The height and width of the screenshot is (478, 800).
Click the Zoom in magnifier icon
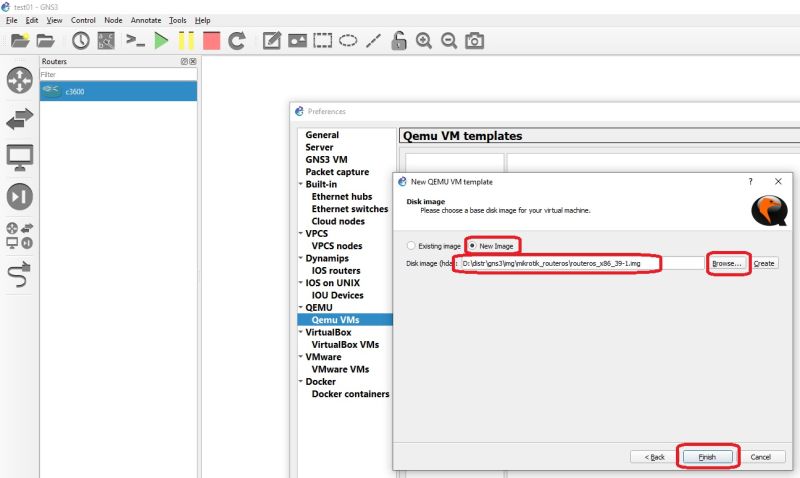click(424, 40)
